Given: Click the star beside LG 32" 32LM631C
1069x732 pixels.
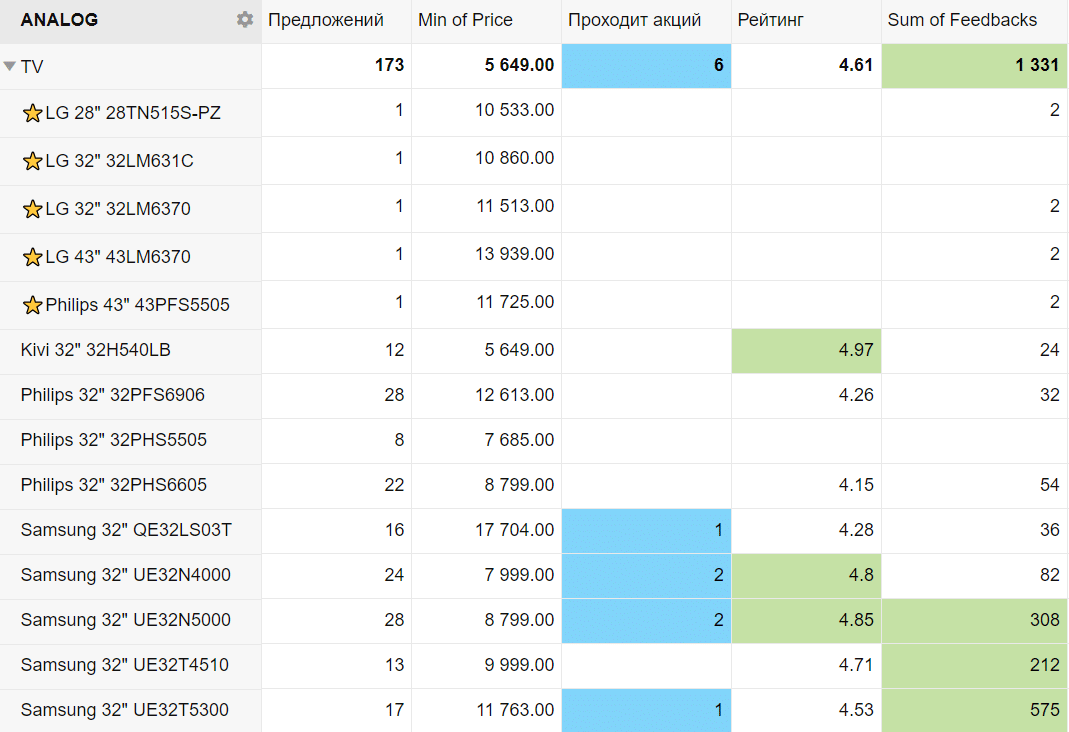Looking at the screenshot, I should coord(32,161).
